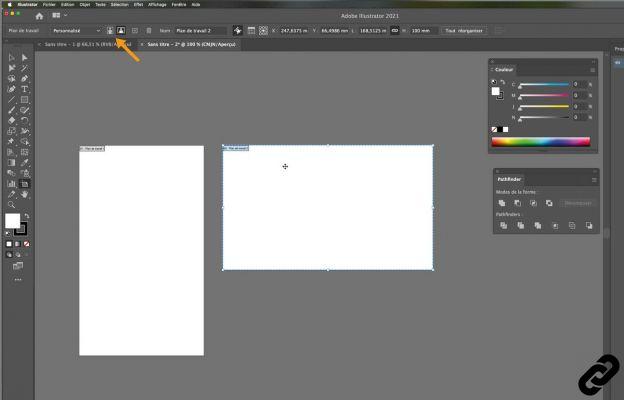Set artboard to portrait orientation

click(110, 31)
